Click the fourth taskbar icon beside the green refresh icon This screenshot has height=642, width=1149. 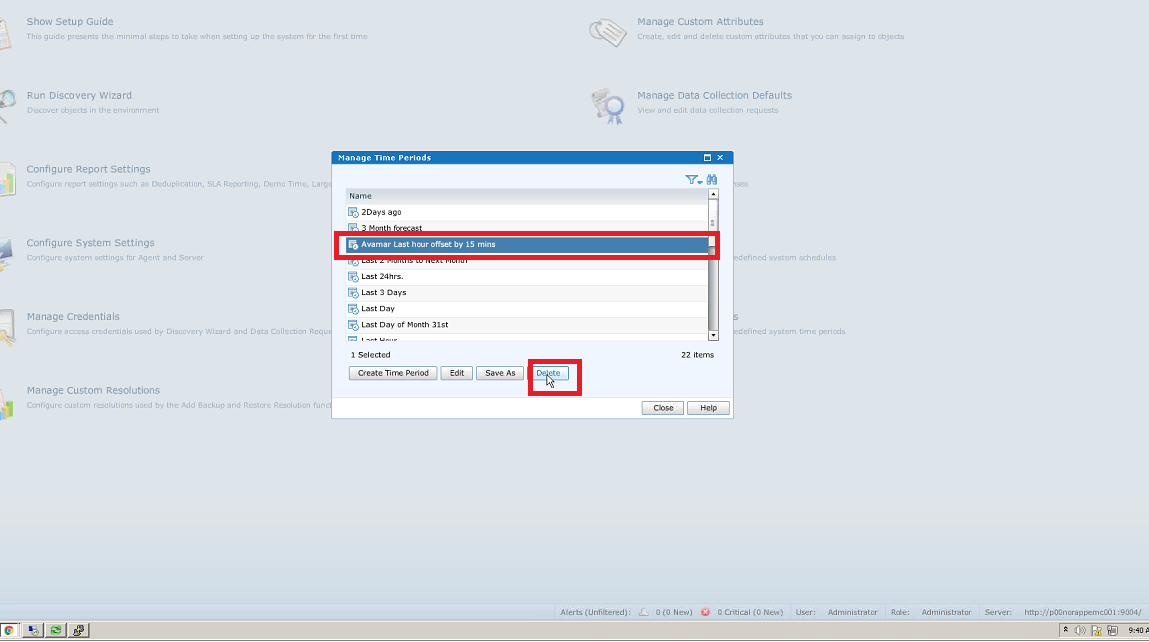[x=78, y=630]
